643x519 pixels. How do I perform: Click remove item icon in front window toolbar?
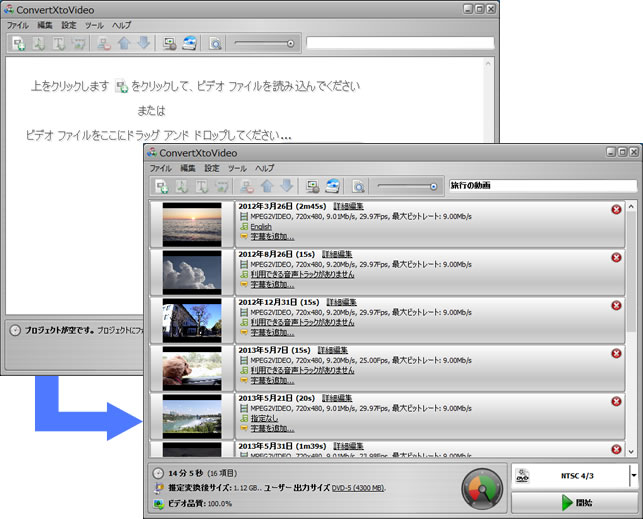click(246, 187)
